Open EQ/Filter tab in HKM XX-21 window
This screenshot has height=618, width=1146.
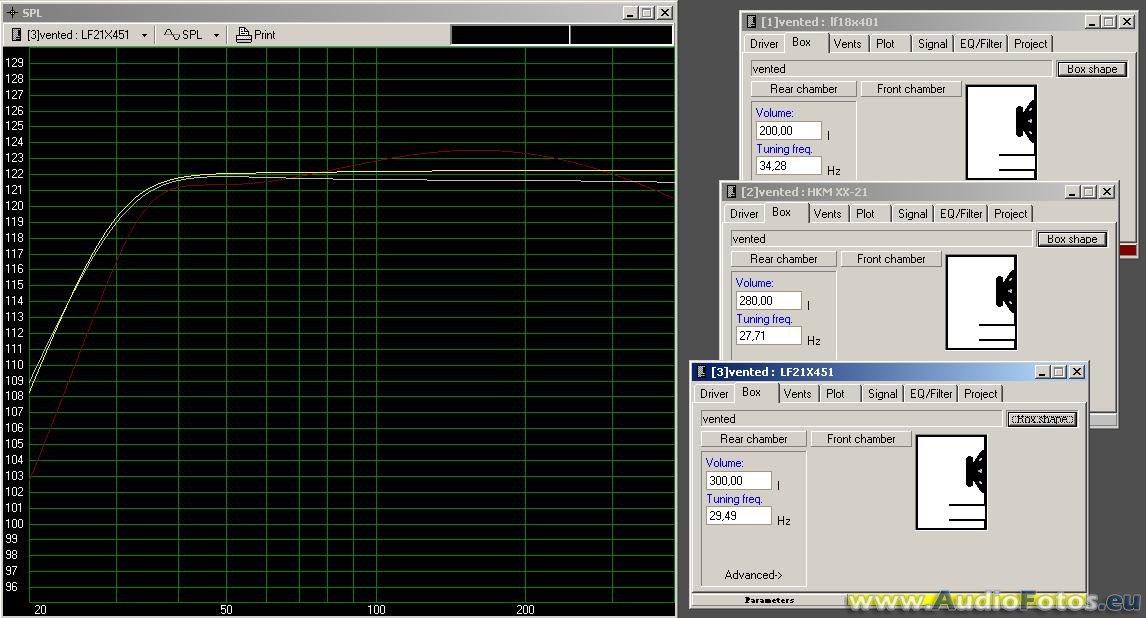(961, 214)
